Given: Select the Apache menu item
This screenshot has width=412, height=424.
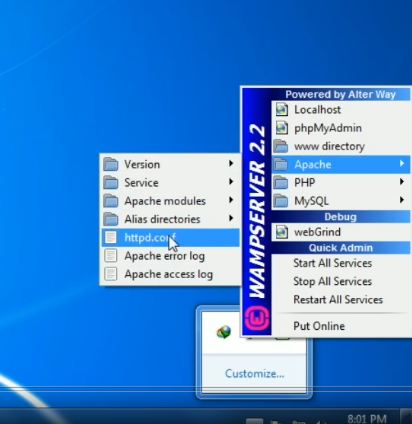Looking at the screenshot, I should tap(341, 164).
